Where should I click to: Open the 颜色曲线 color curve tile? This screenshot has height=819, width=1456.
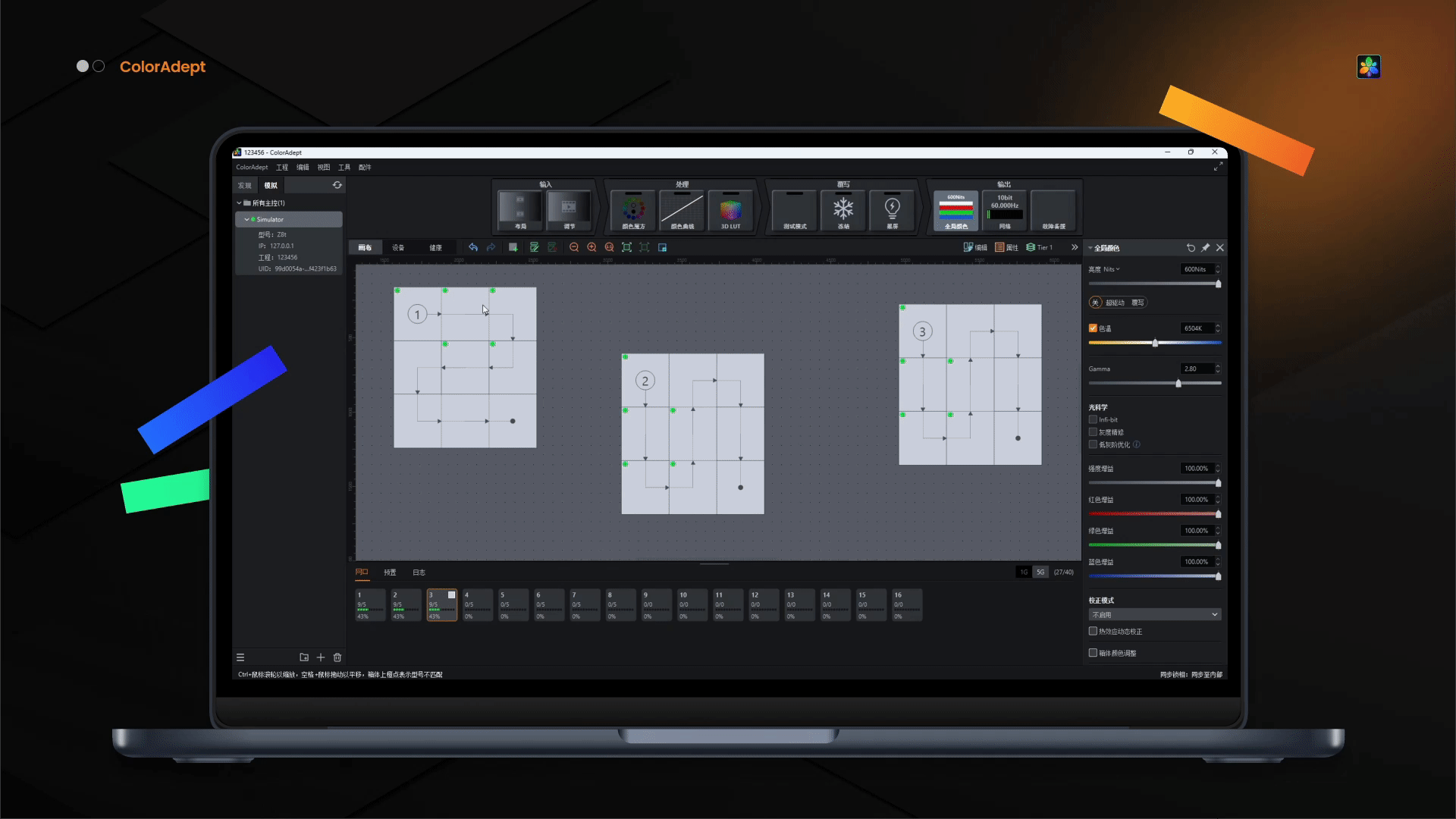pos(682,210)
